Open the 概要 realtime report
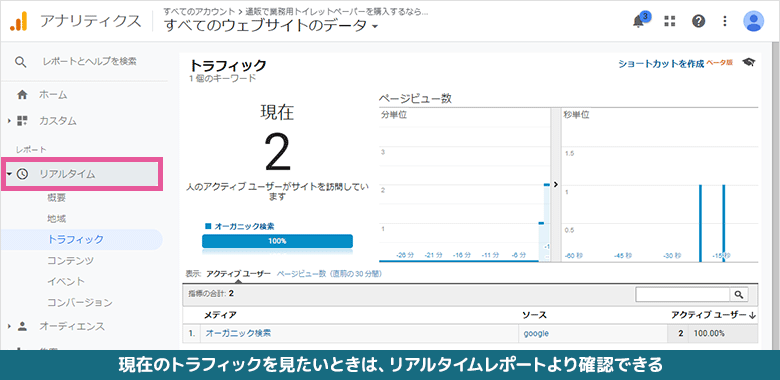 pyautogui.click(x=57, y=198)
